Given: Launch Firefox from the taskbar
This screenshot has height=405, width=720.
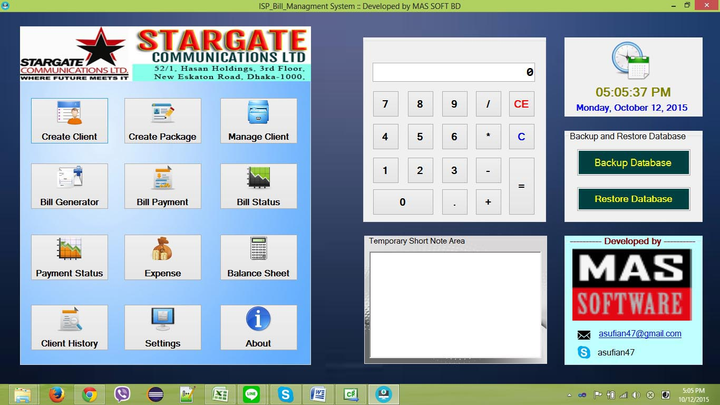Looking at the screenshot, I should click(56, 394).
